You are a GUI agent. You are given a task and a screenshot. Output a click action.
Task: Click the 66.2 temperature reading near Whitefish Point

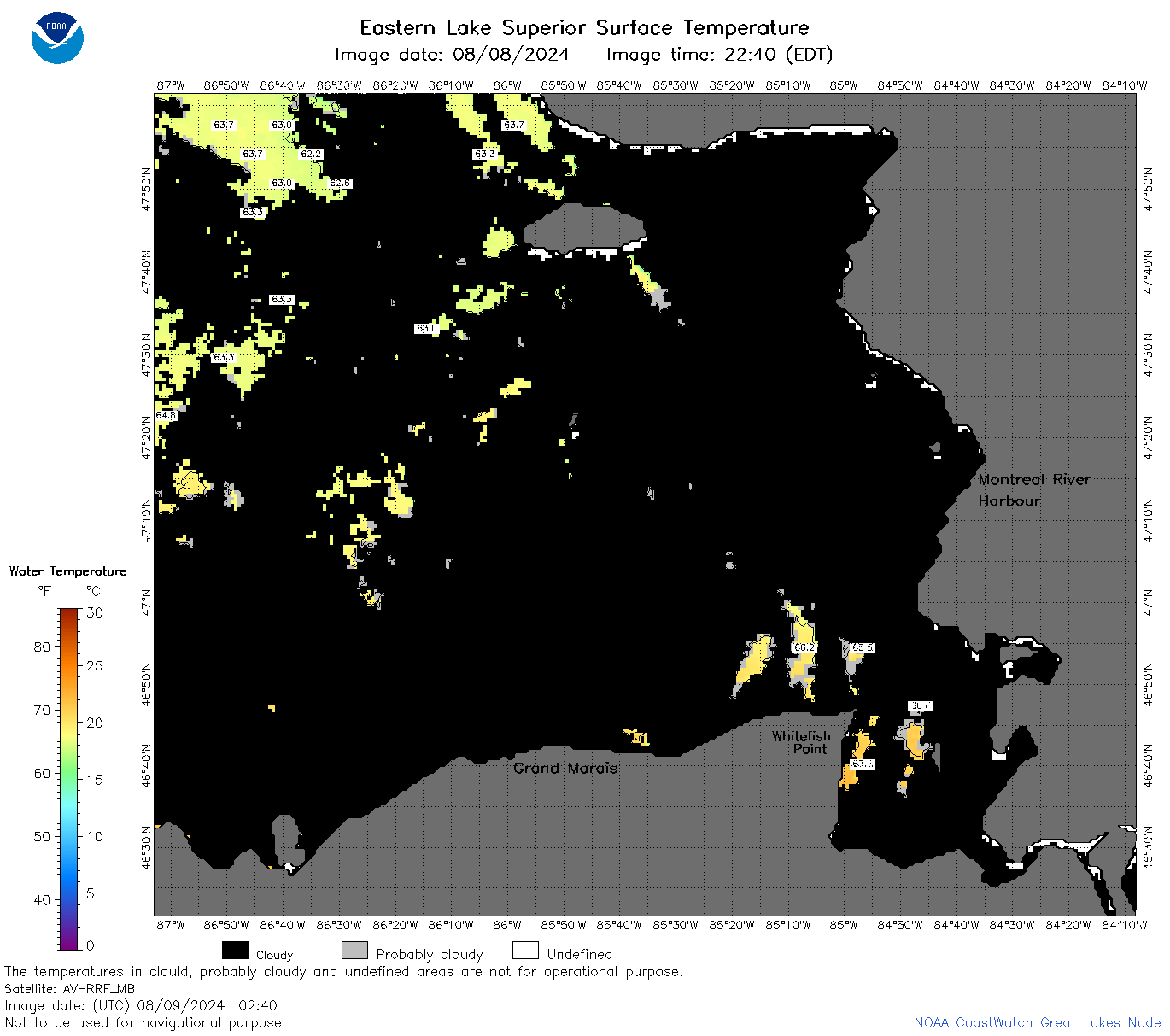tap(804, 647)
